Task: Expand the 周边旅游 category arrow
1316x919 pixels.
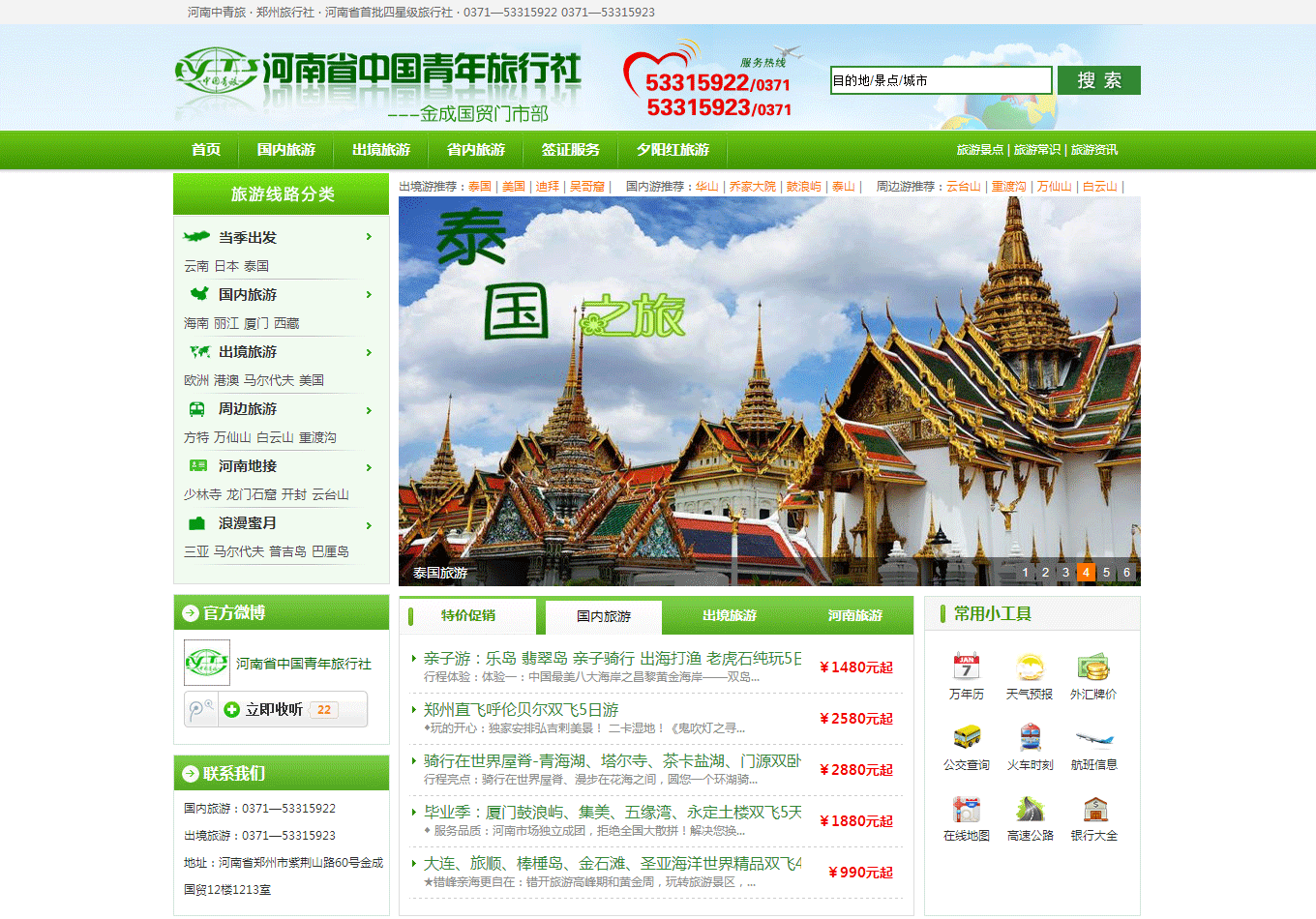Action: (x=369, y=409)
